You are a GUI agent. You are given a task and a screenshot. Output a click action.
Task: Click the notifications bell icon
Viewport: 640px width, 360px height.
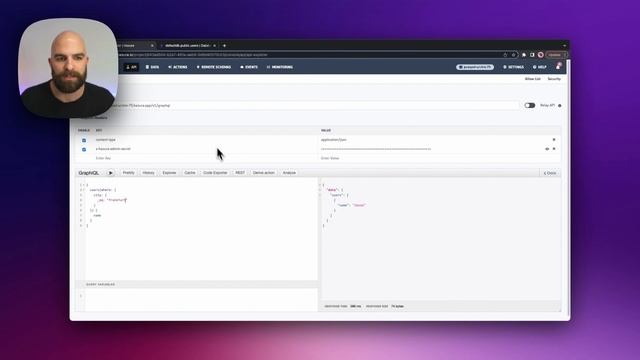click(x=558, y=67)
